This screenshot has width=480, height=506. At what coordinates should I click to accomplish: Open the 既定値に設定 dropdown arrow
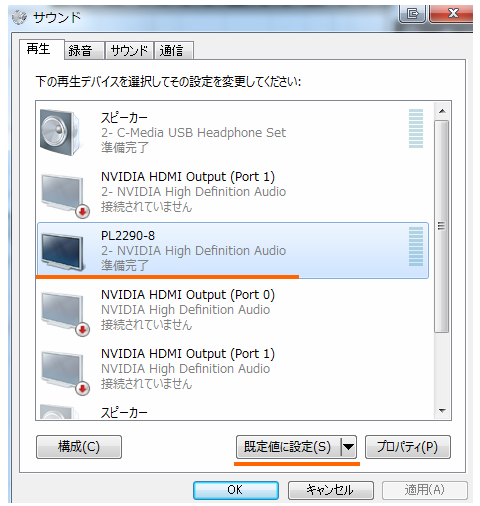coord(349,446)
